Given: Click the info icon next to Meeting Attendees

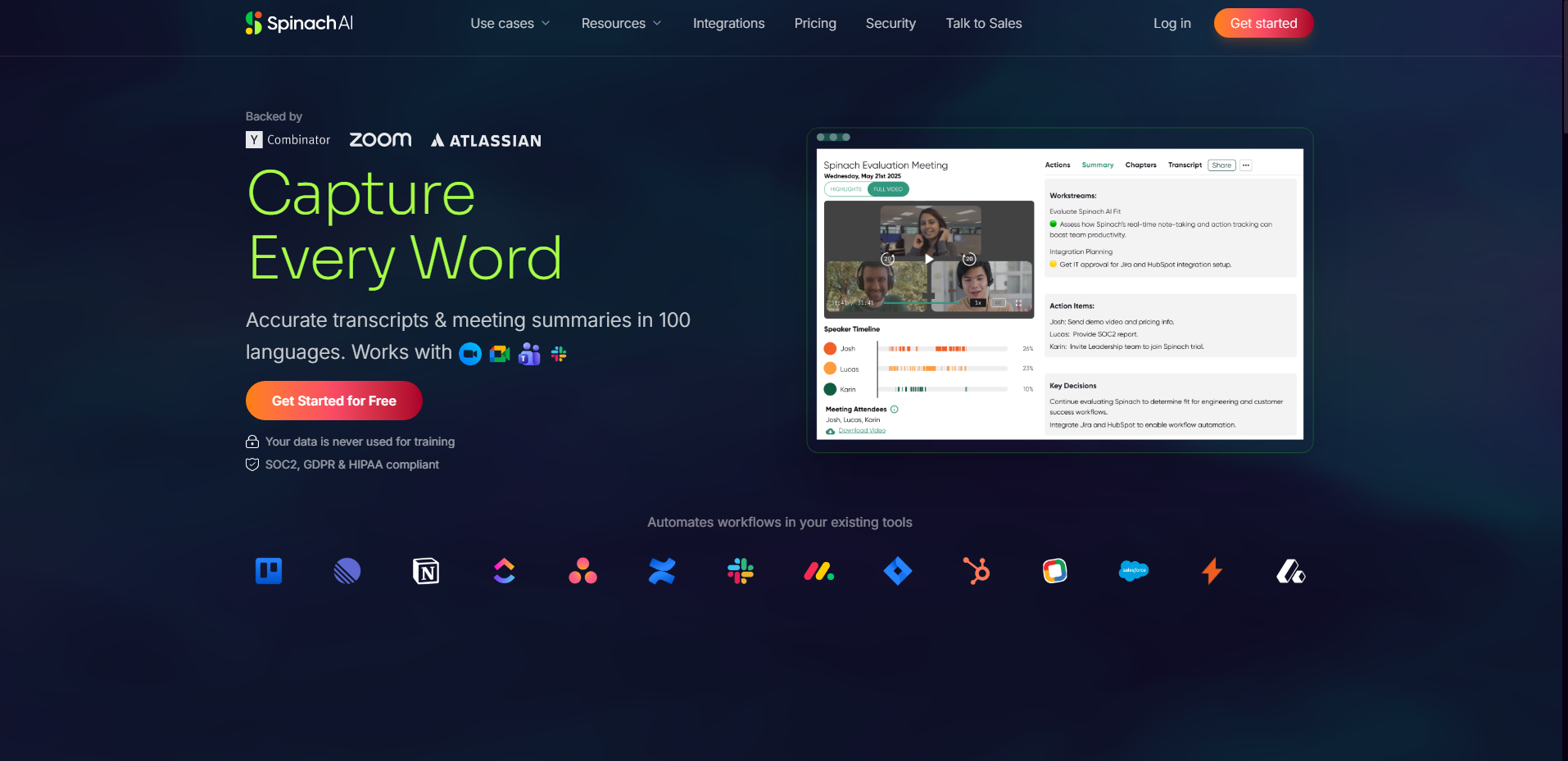Looking at the screenshot, I should tap(895, 410).
